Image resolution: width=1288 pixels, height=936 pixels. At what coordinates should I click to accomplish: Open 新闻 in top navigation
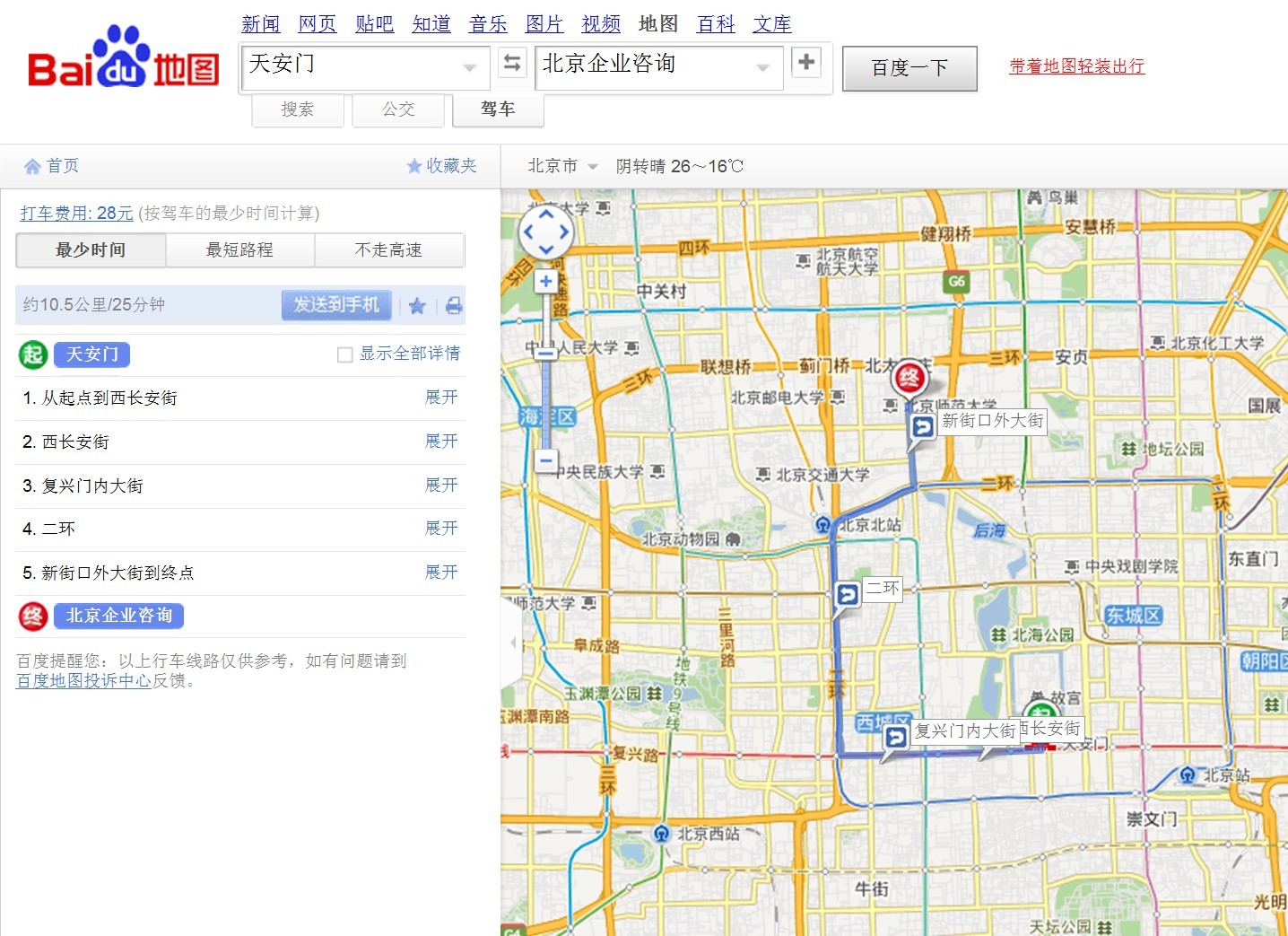click(261, 24)
